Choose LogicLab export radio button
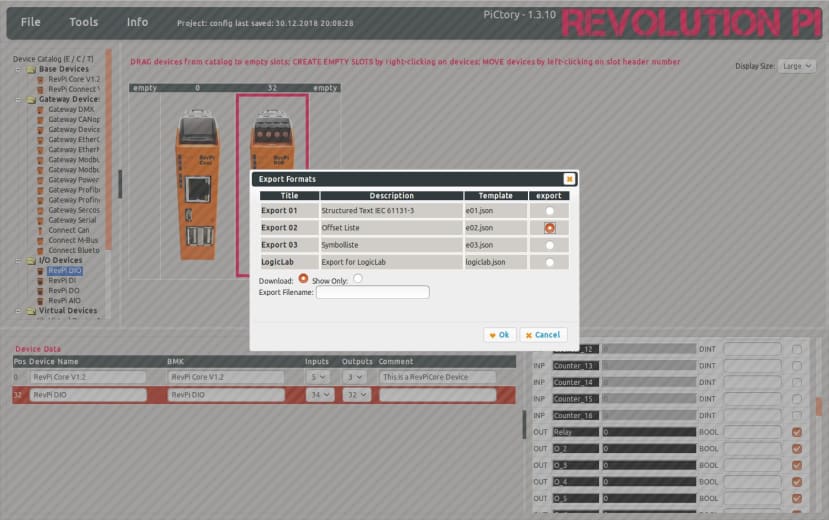Image resolution: width=829 pixels, height=520 pixels. [x=549, y=262]
